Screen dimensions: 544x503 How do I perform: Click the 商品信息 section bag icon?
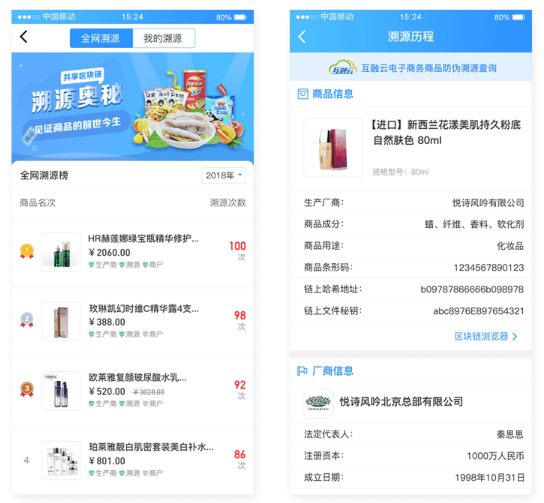tap(303, 94)
